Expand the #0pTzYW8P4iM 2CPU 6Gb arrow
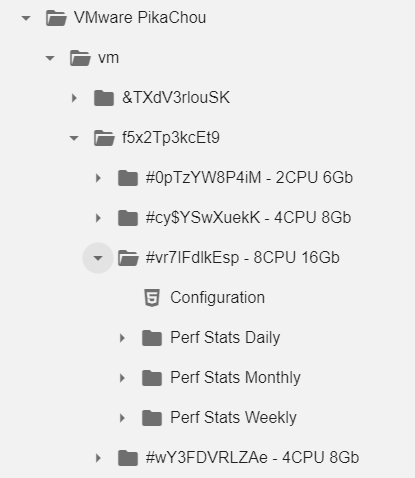Screen dimensions: 415x478 click(x=98, y=178)
